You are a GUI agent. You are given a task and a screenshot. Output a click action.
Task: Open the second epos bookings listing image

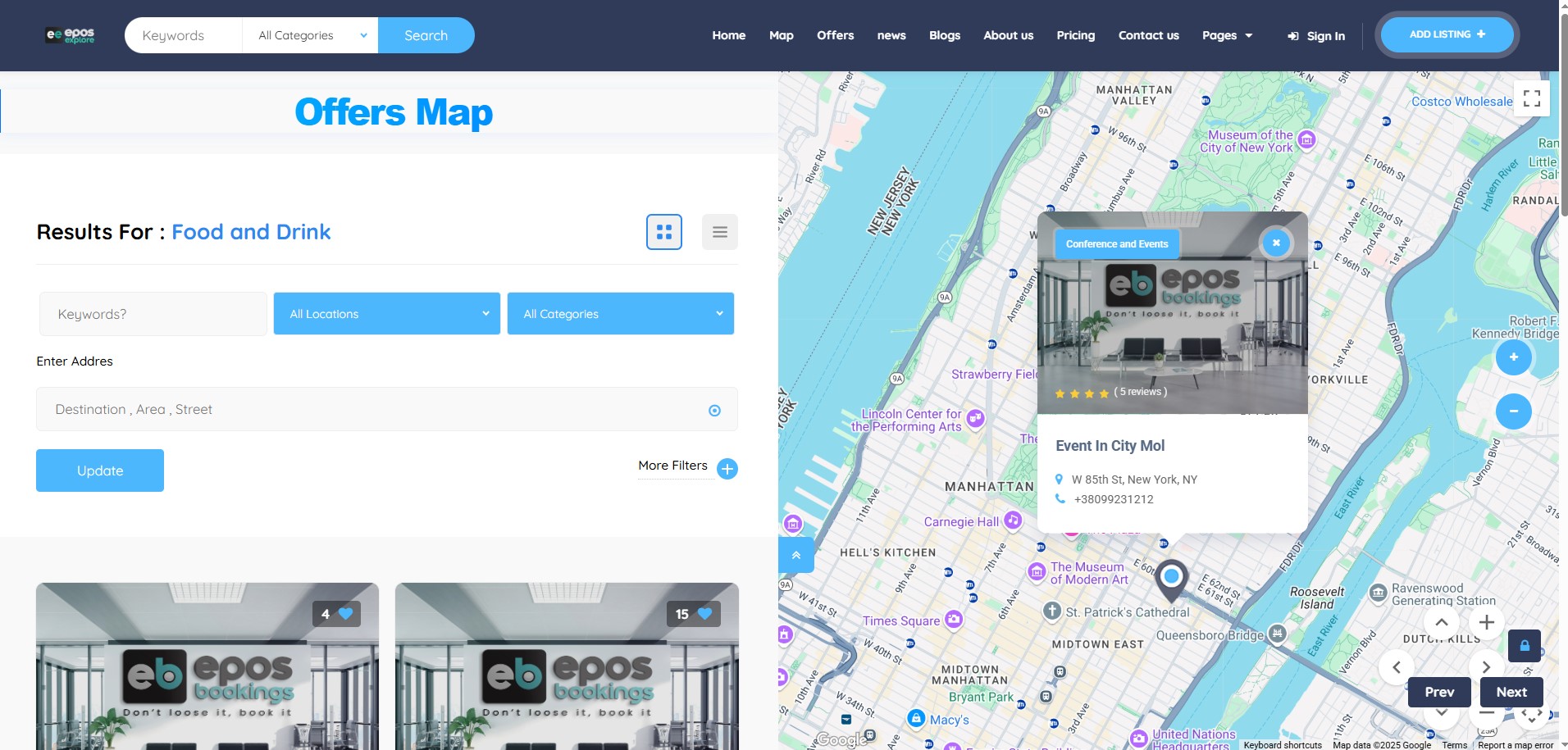(567, 666)
